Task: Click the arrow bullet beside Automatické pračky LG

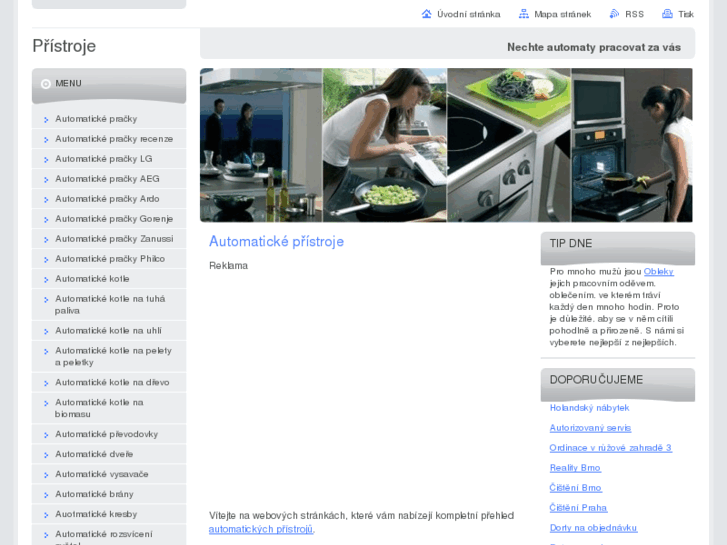Action: (x=46, y=160)
